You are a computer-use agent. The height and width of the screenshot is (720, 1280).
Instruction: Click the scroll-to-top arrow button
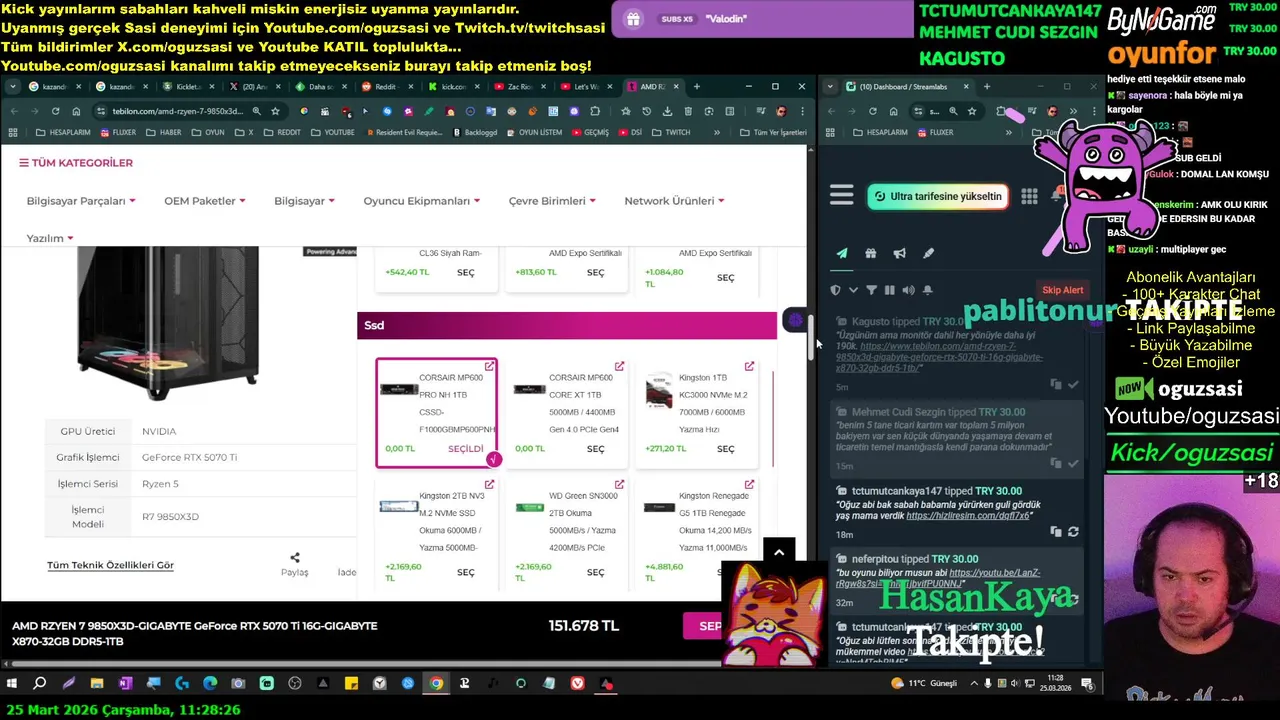[778, 551]
